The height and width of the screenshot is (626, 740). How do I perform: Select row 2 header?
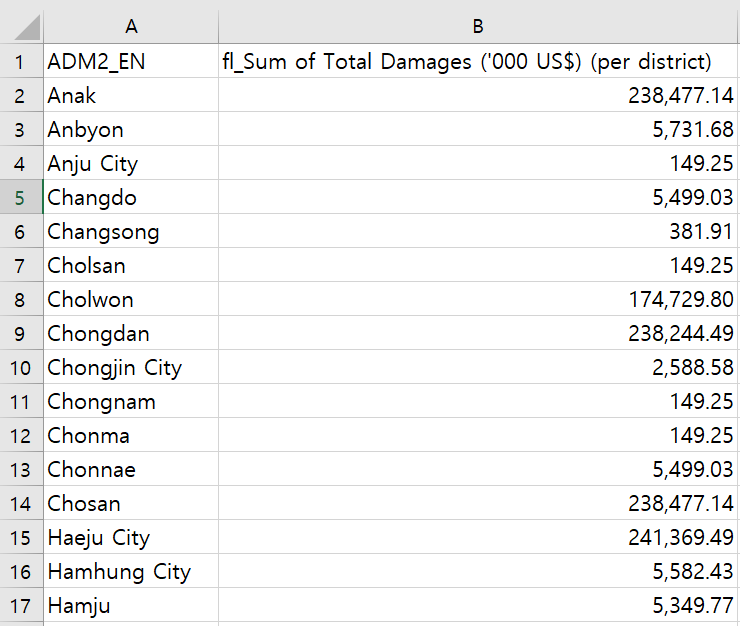pyautogui.click(x=21, y=95)
